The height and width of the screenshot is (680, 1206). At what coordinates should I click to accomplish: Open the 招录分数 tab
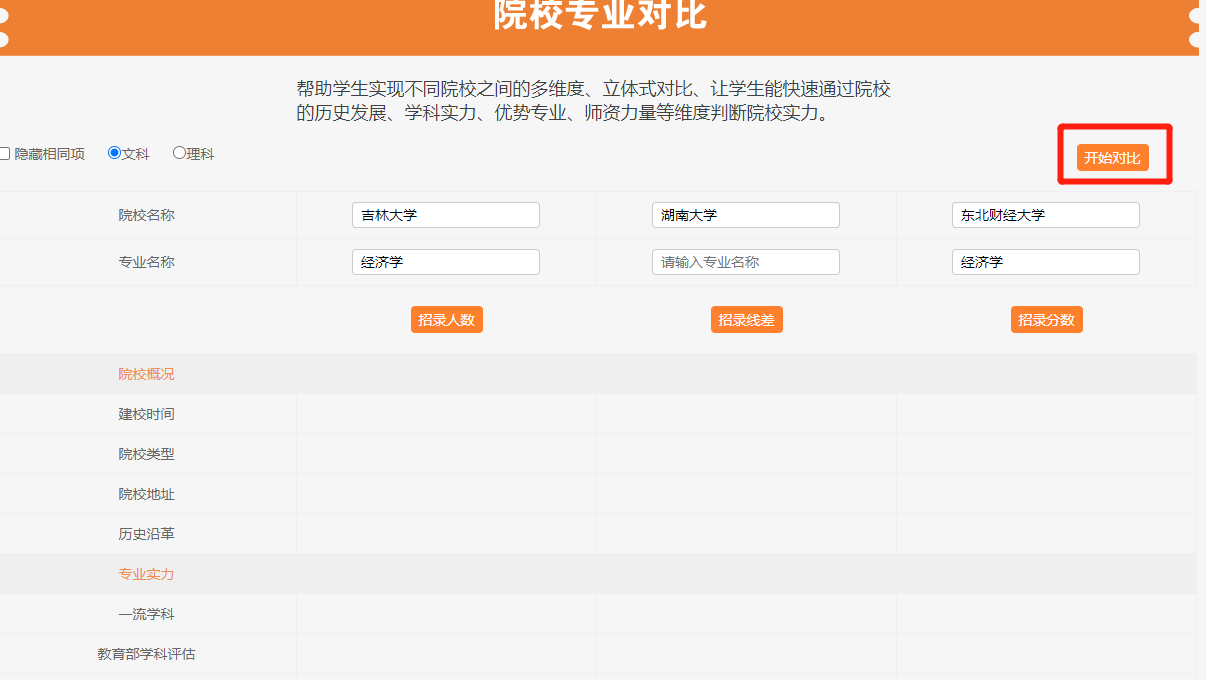point(1046,320)
